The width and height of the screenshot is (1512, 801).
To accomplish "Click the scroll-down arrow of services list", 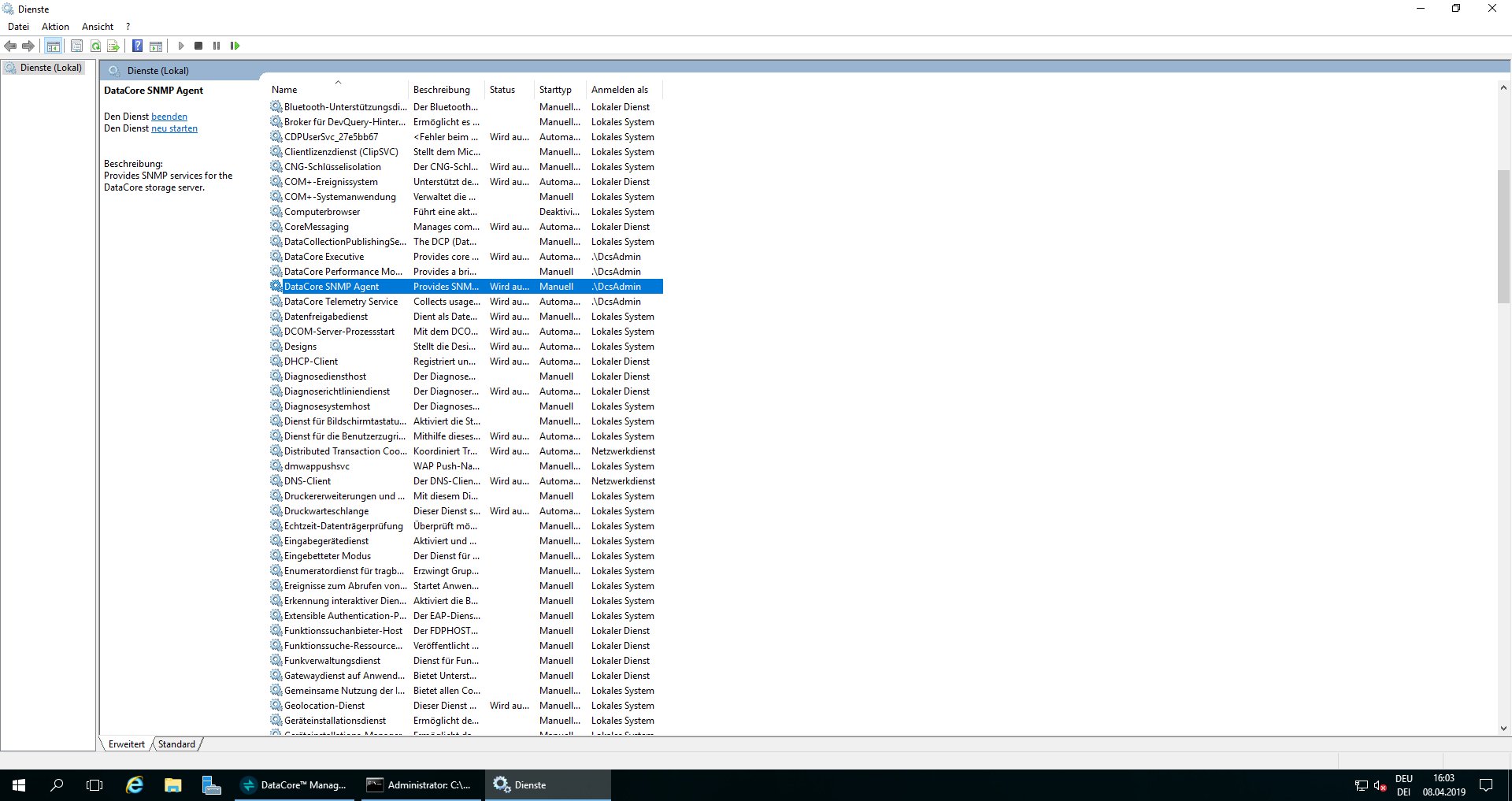I will tap(1503, 729).
